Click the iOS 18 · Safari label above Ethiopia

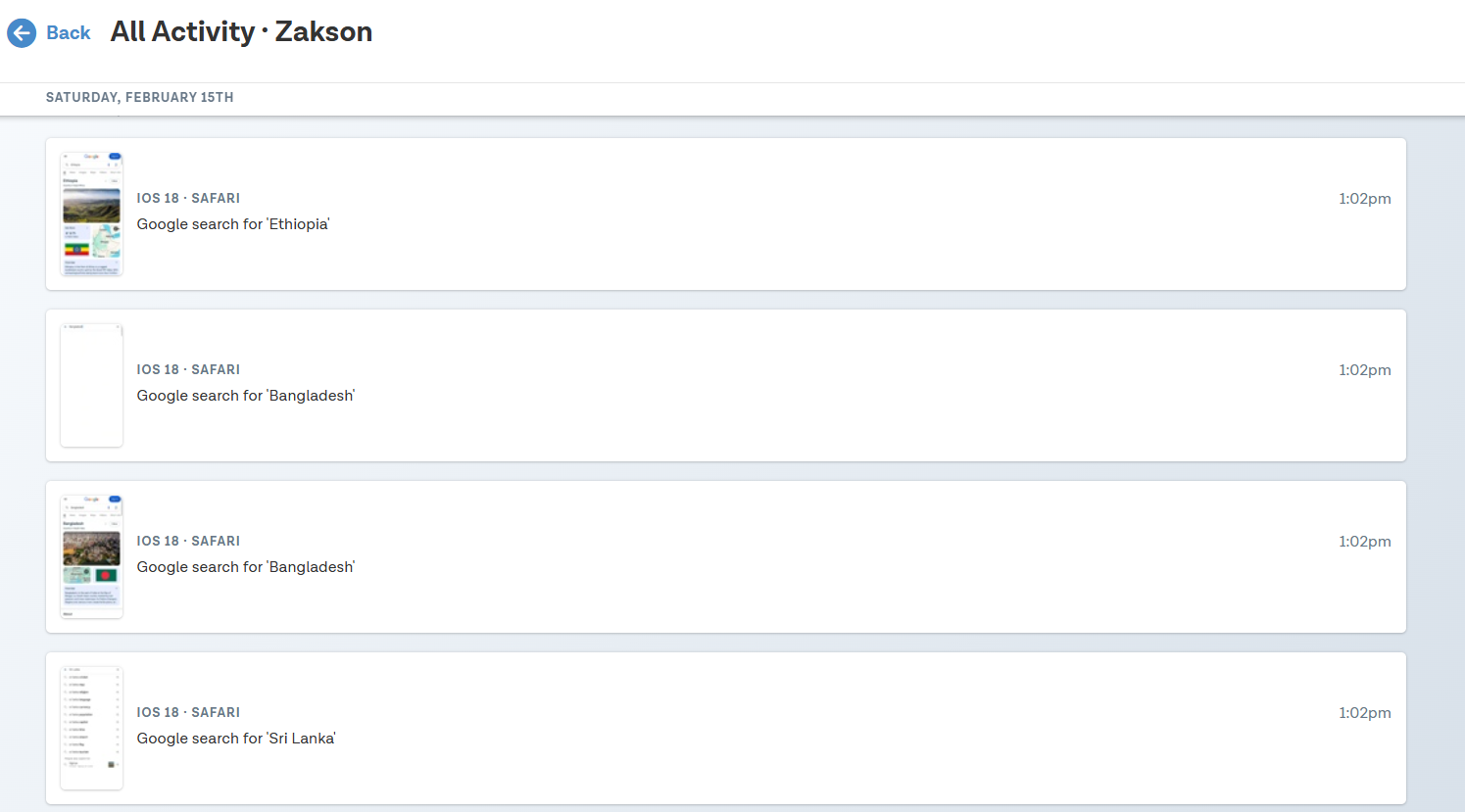pyautogui.click(x=188, y=198)
